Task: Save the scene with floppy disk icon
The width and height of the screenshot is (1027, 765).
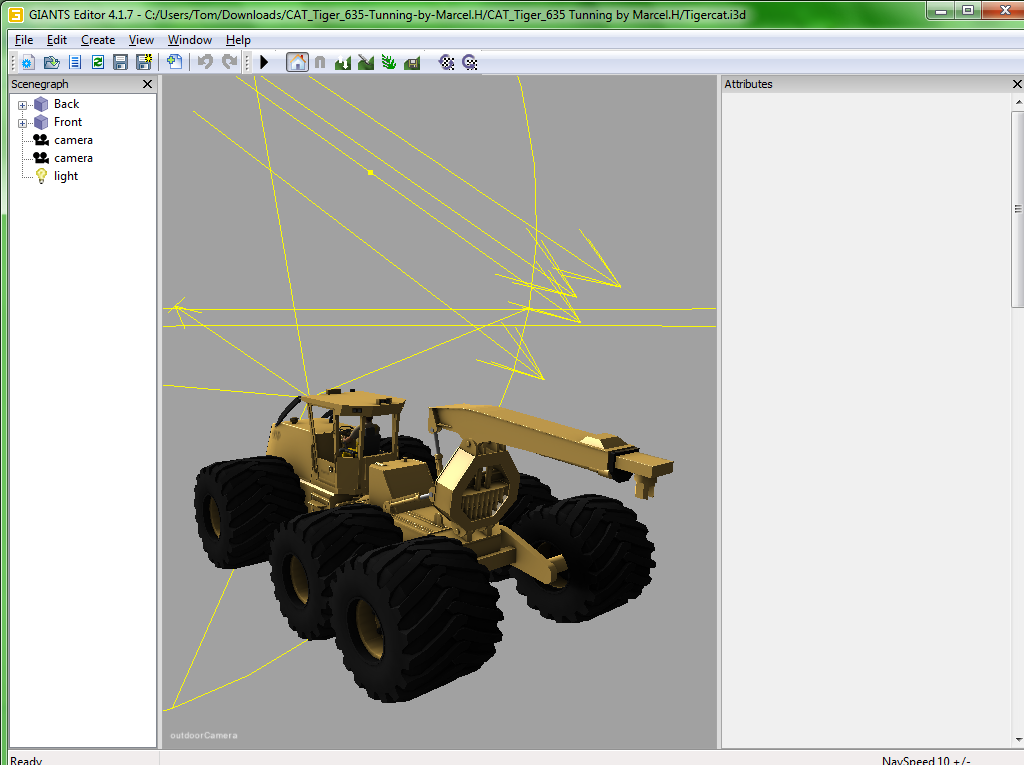Action: [121, 63]
